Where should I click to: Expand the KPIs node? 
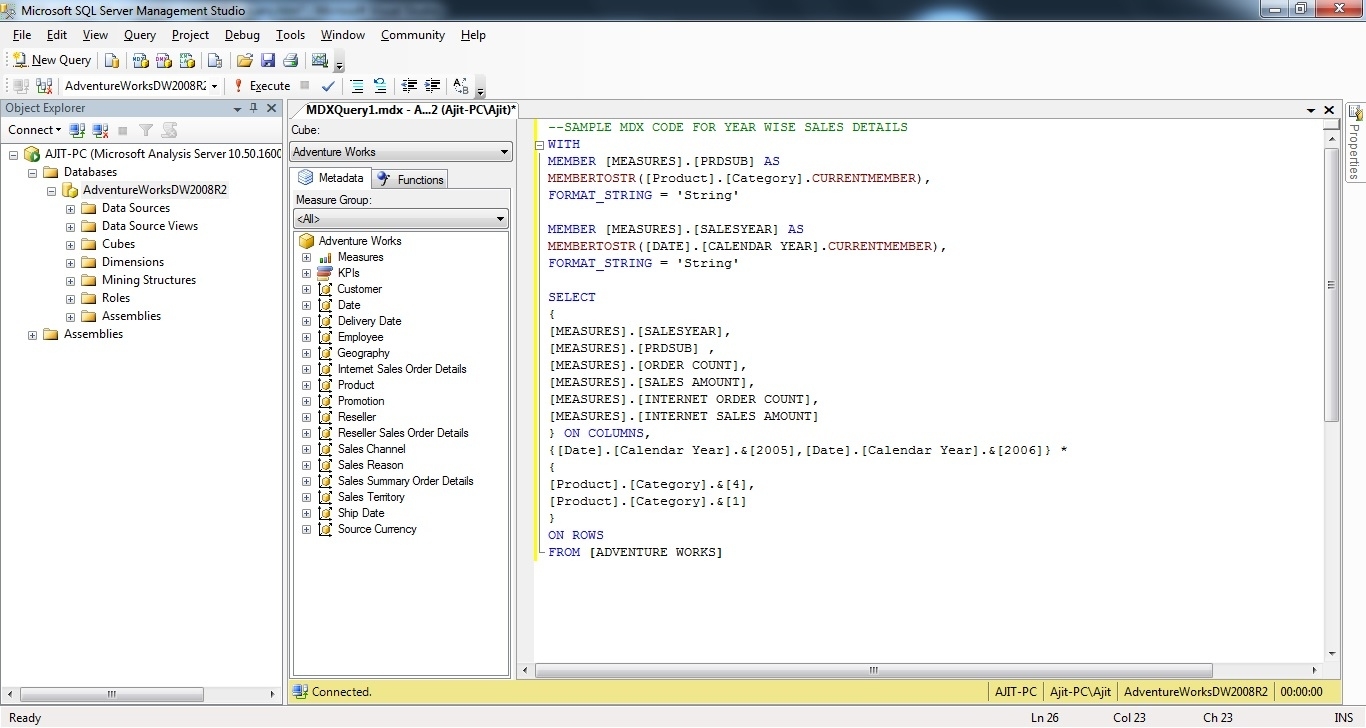[307, 273]
